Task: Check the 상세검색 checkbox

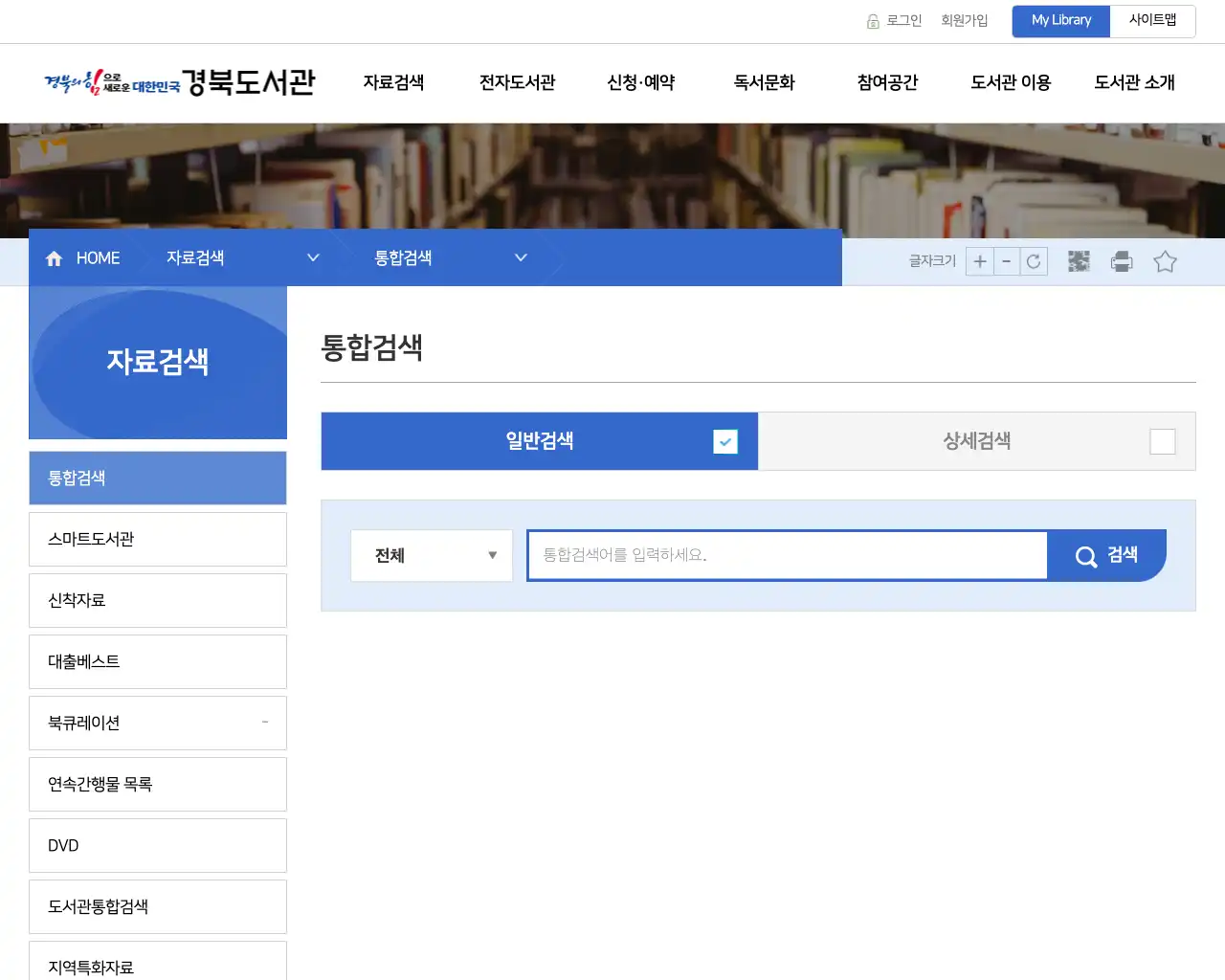Action: click(1162, 441)
